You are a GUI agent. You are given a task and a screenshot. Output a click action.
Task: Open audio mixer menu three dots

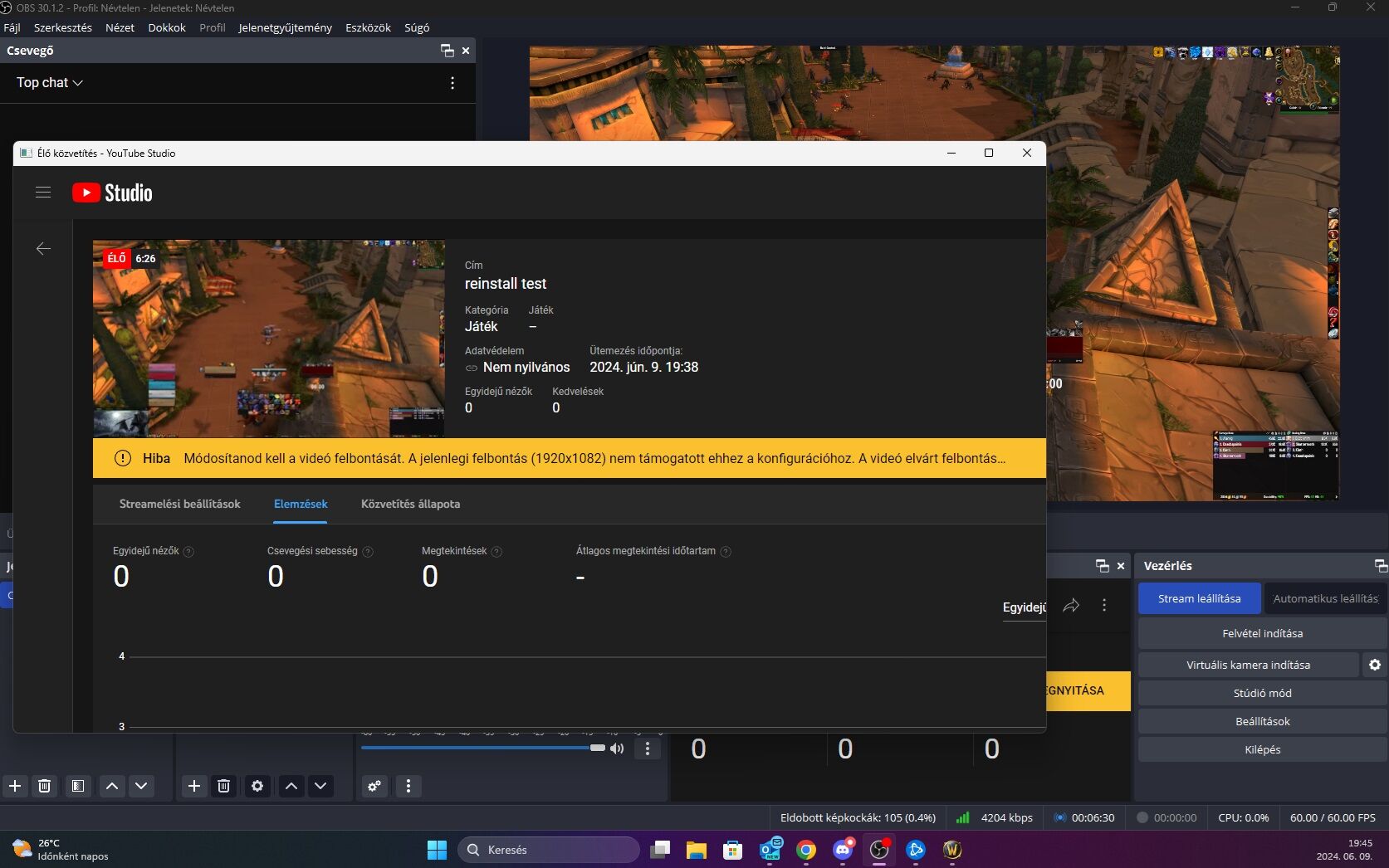click(408, 786)
